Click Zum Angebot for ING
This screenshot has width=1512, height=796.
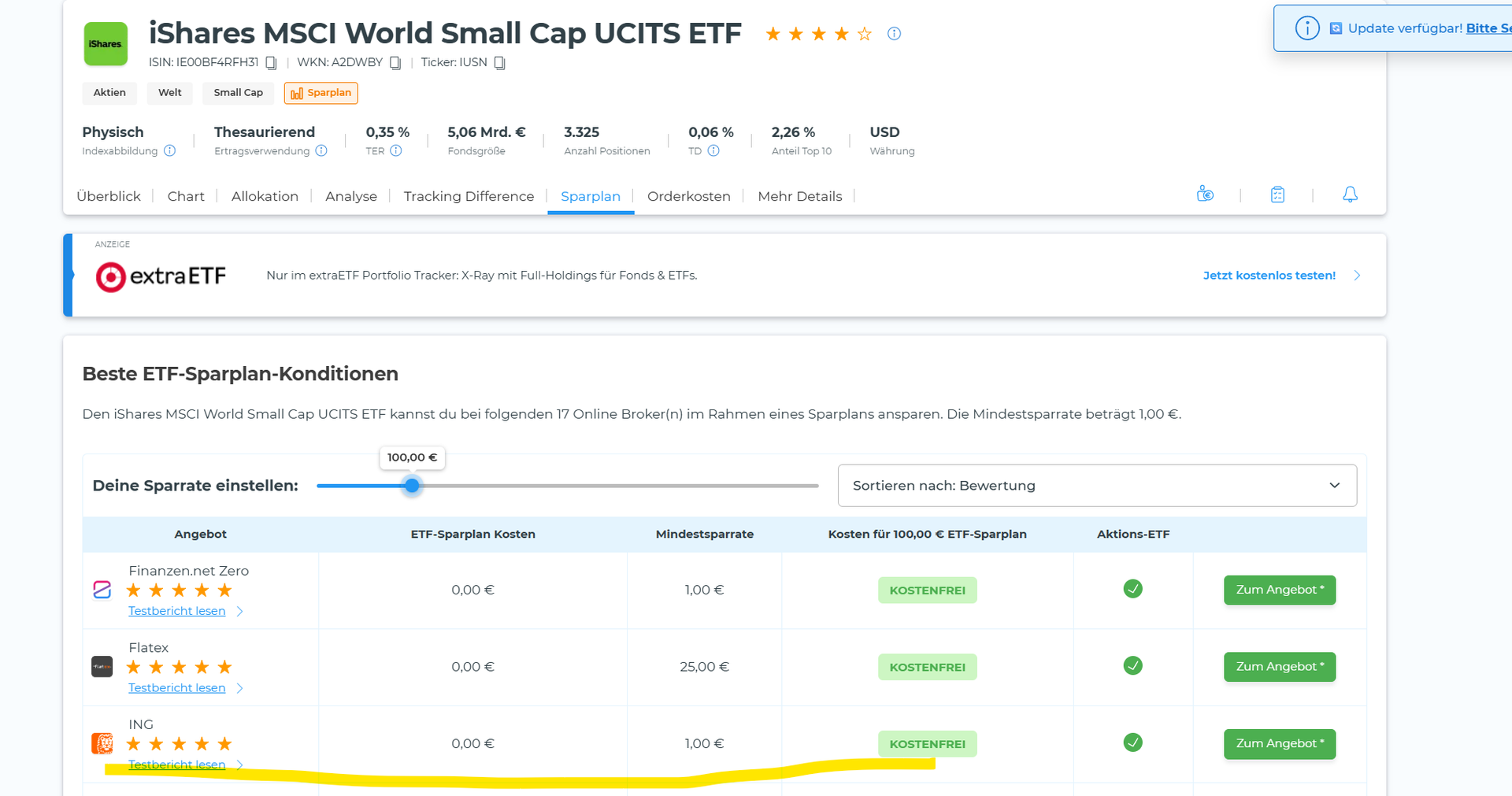tap(1280, 744)
